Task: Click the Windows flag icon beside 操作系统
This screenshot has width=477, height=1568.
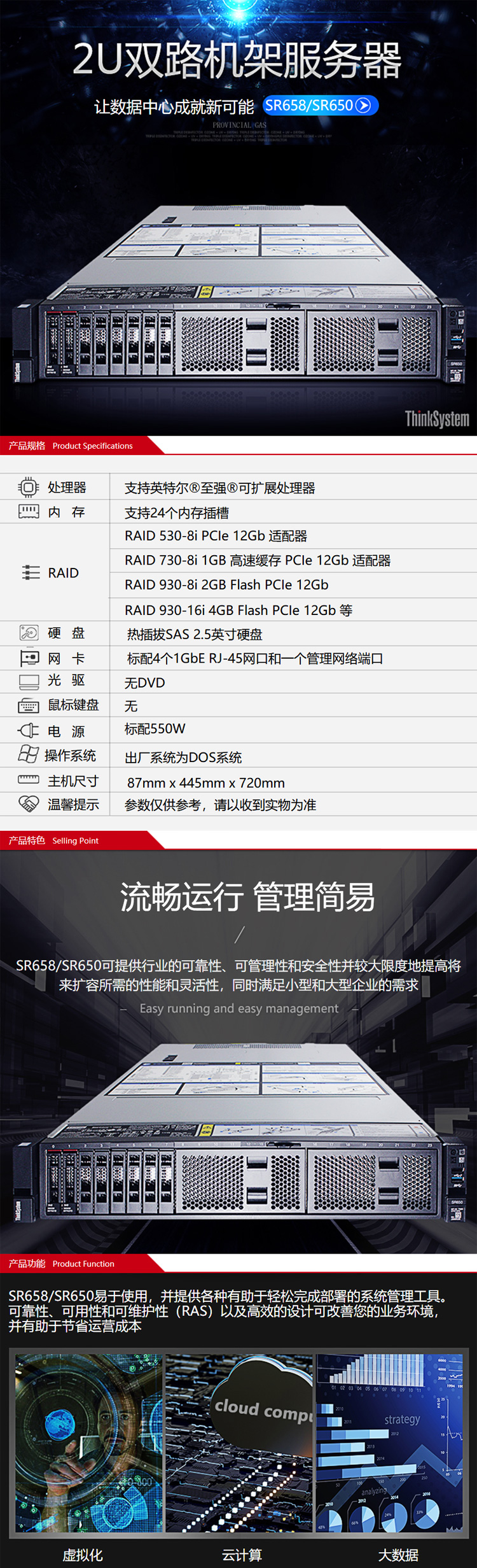Action: click(28, 754)
